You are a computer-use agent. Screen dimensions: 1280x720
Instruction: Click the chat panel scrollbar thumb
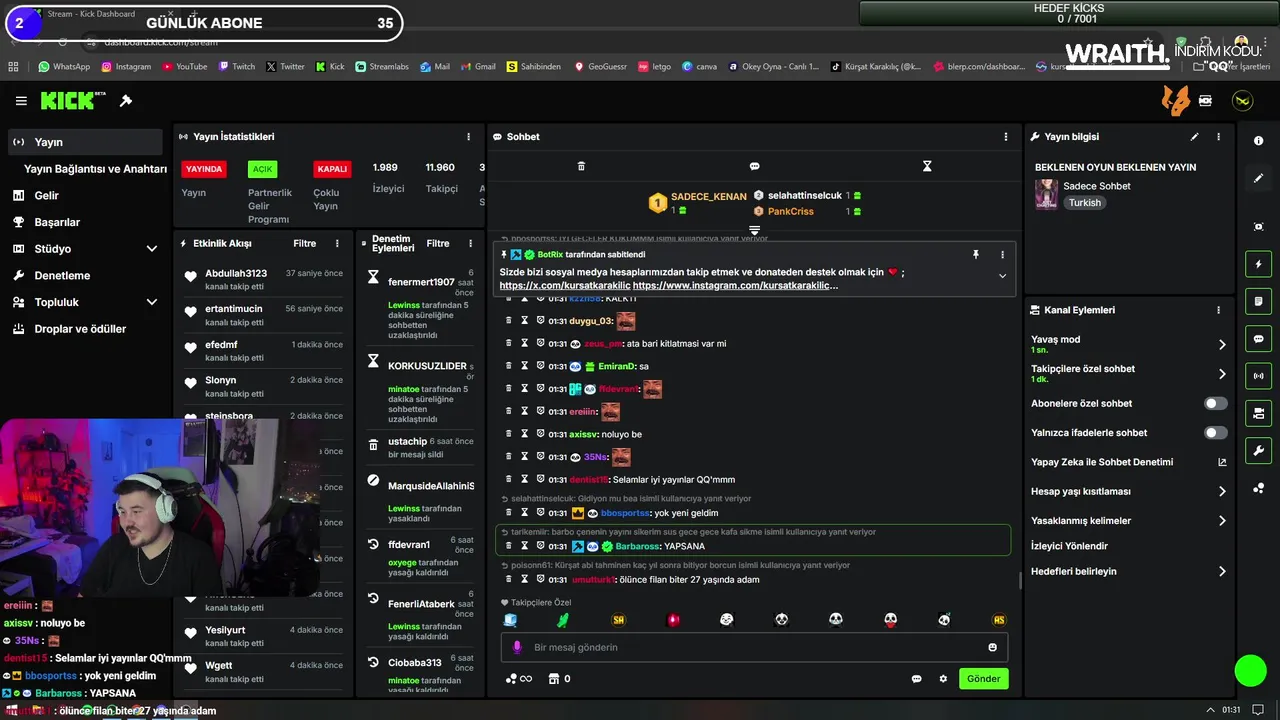1019,580
